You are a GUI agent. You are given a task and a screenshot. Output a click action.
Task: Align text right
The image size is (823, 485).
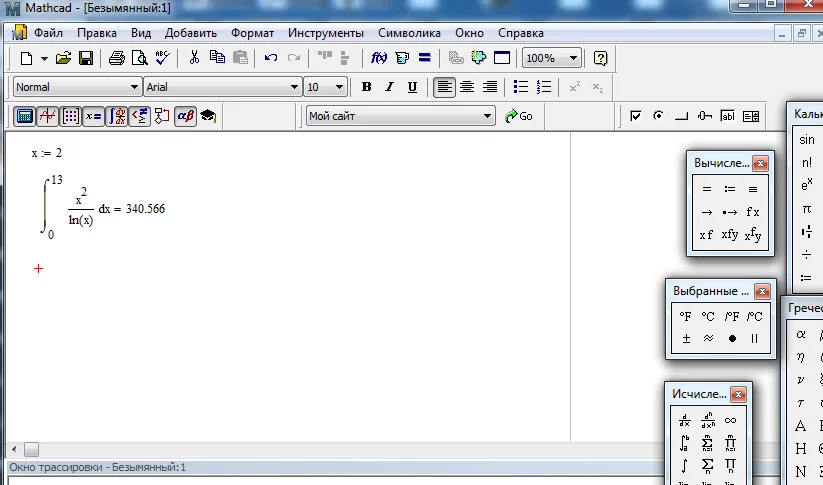(490, 87)
